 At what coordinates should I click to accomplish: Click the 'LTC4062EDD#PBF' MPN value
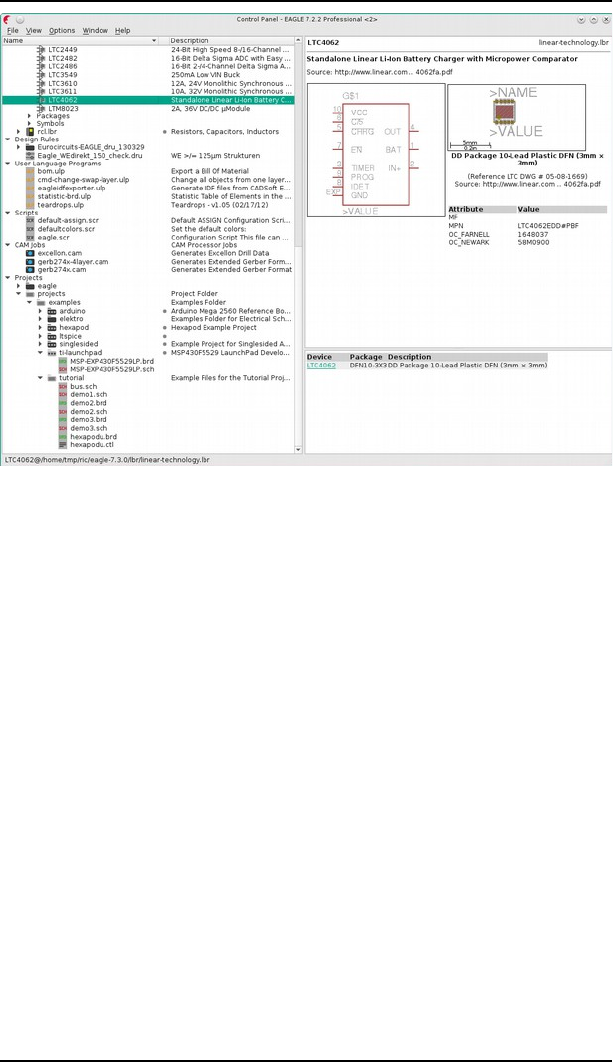[x=548, y=226]
